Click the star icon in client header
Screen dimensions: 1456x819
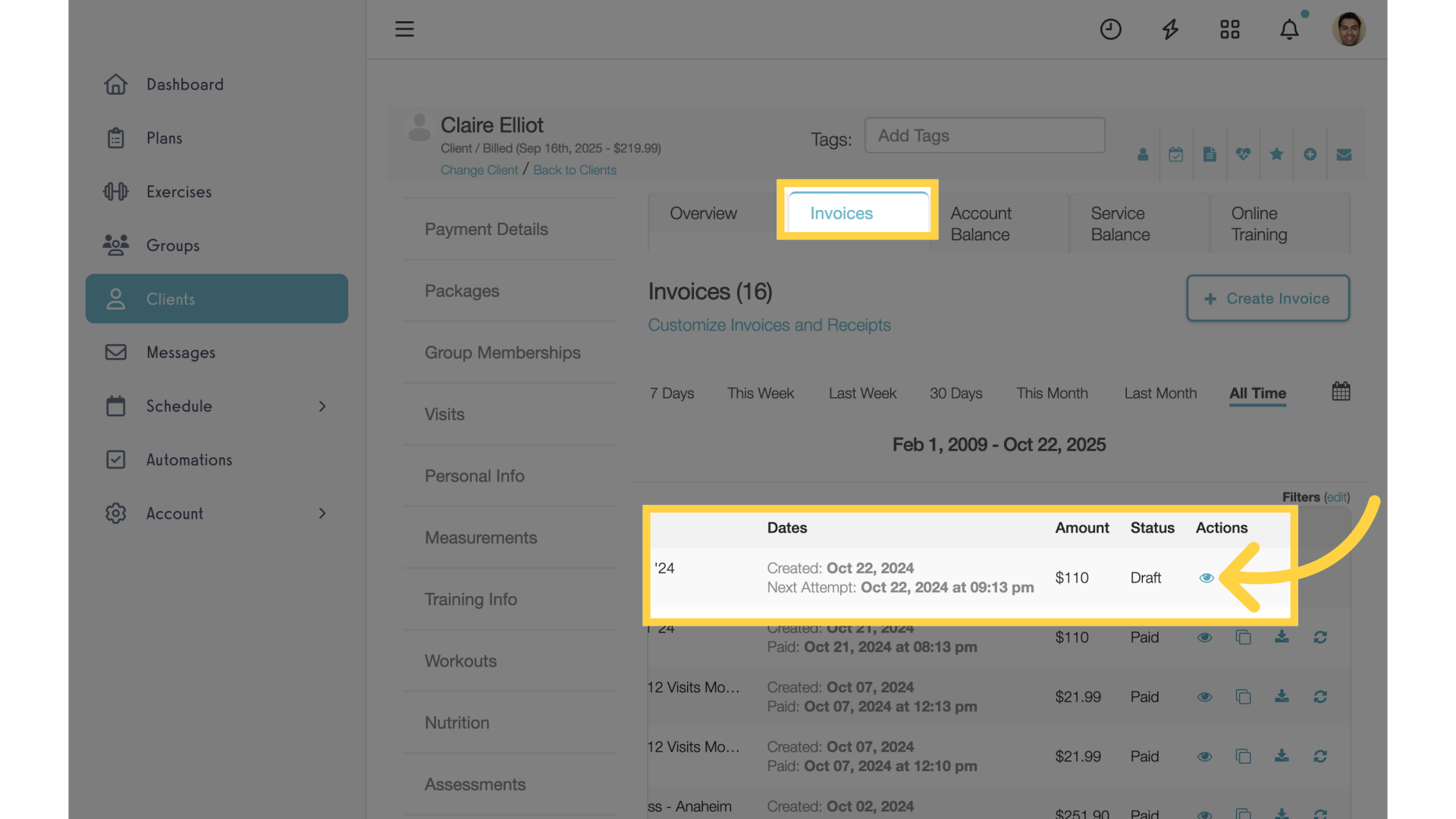pyautogui.click(x=1276, y=155)
